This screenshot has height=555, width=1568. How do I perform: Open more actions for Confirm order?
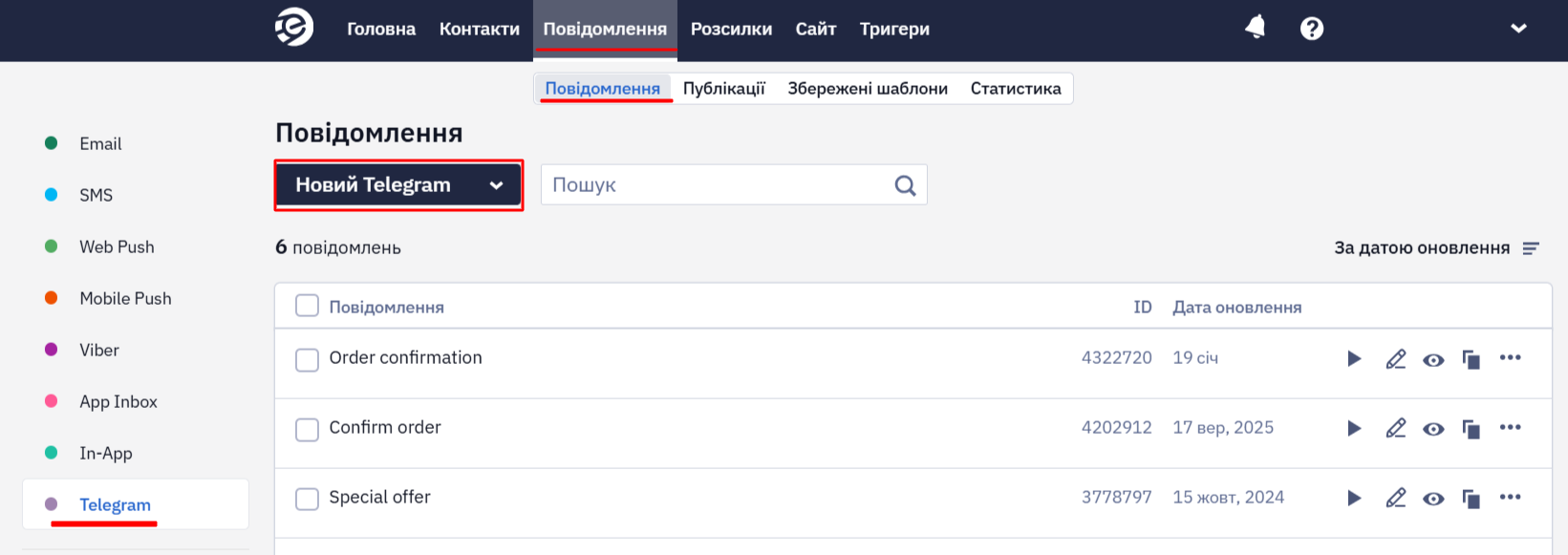[1510, 427]
